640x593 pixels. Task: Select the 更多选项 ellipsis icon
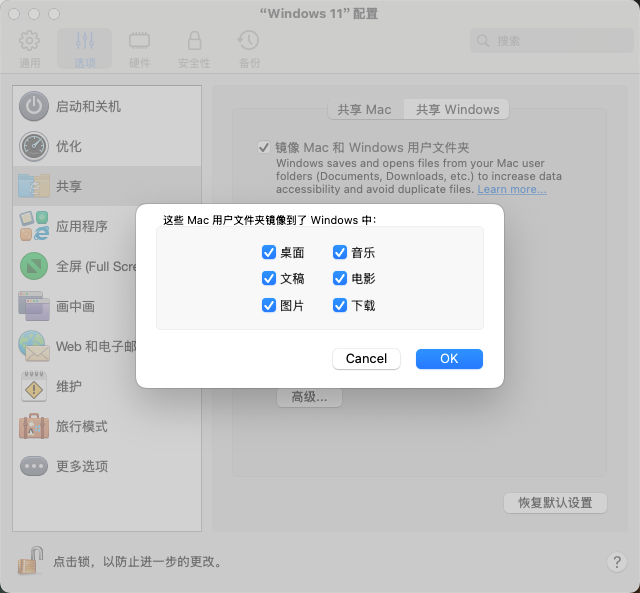[x=34, y=466]
